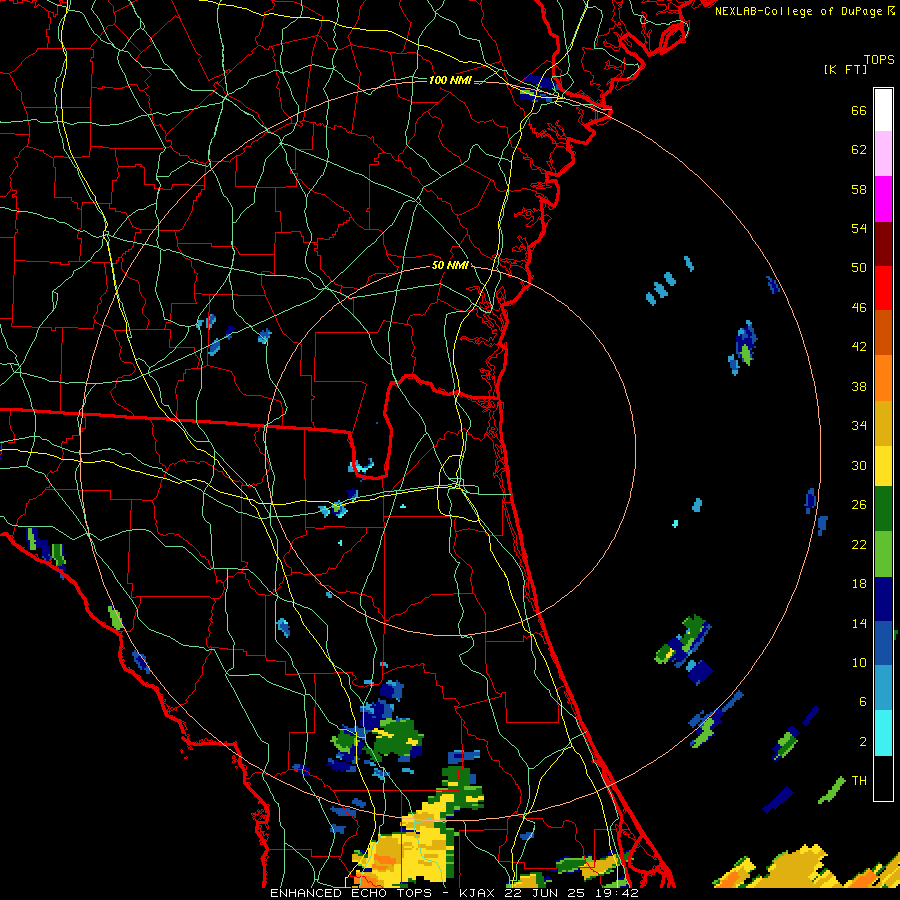The image size is (900, 900).
Task: Click the white swatch in the tops legend
Action: 883,110
